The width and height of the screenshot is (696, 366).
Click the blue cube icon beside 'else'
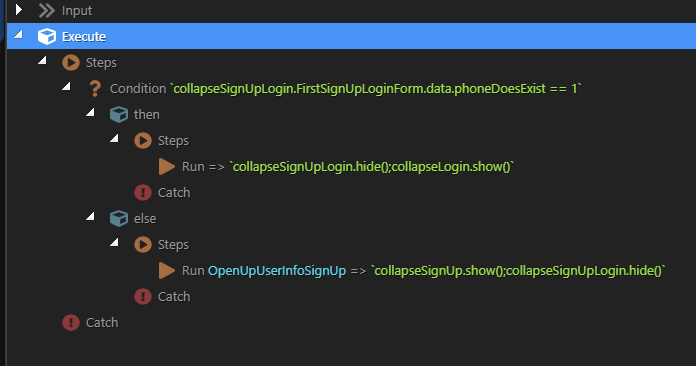tap(119, 219)
